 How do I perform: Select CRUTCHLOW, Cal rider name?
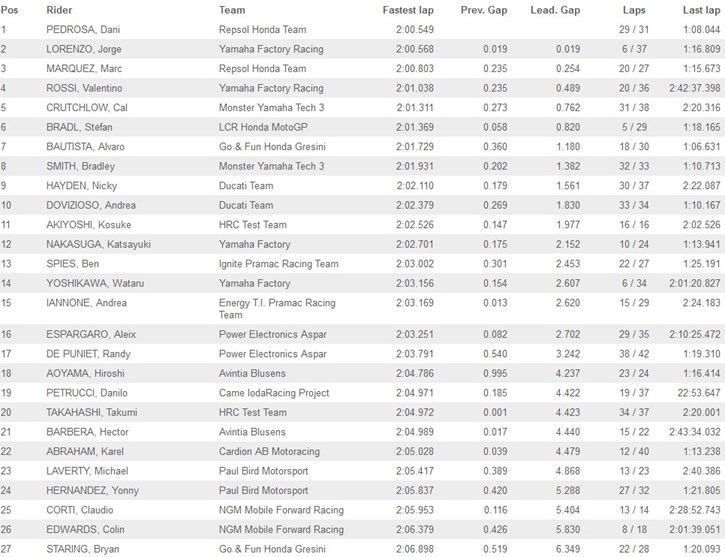point(87,108)
